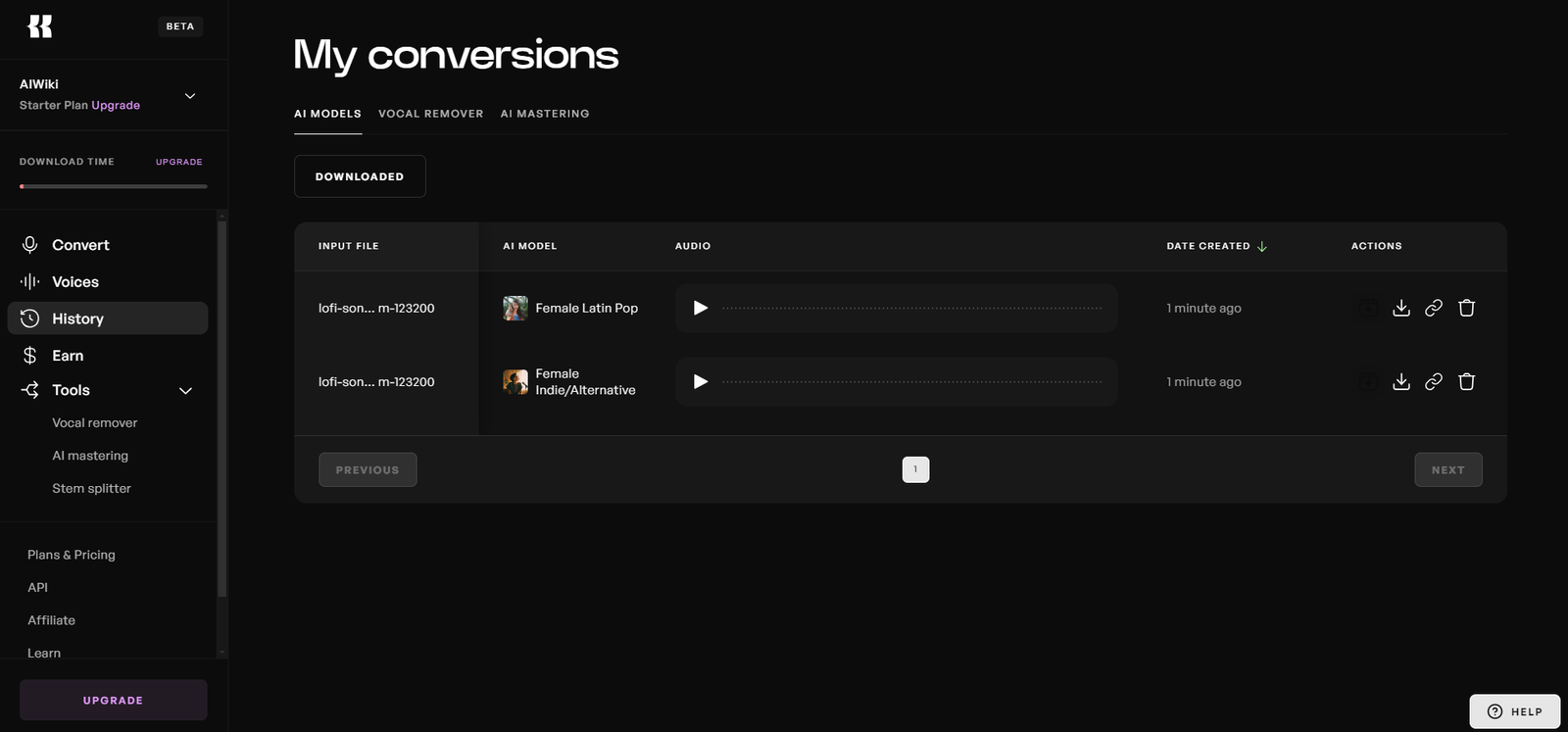Image resolution: width=1568 pixels, height=732 pixels.
Task: Go to Voices in the sidebar
Action: [74, 282]
